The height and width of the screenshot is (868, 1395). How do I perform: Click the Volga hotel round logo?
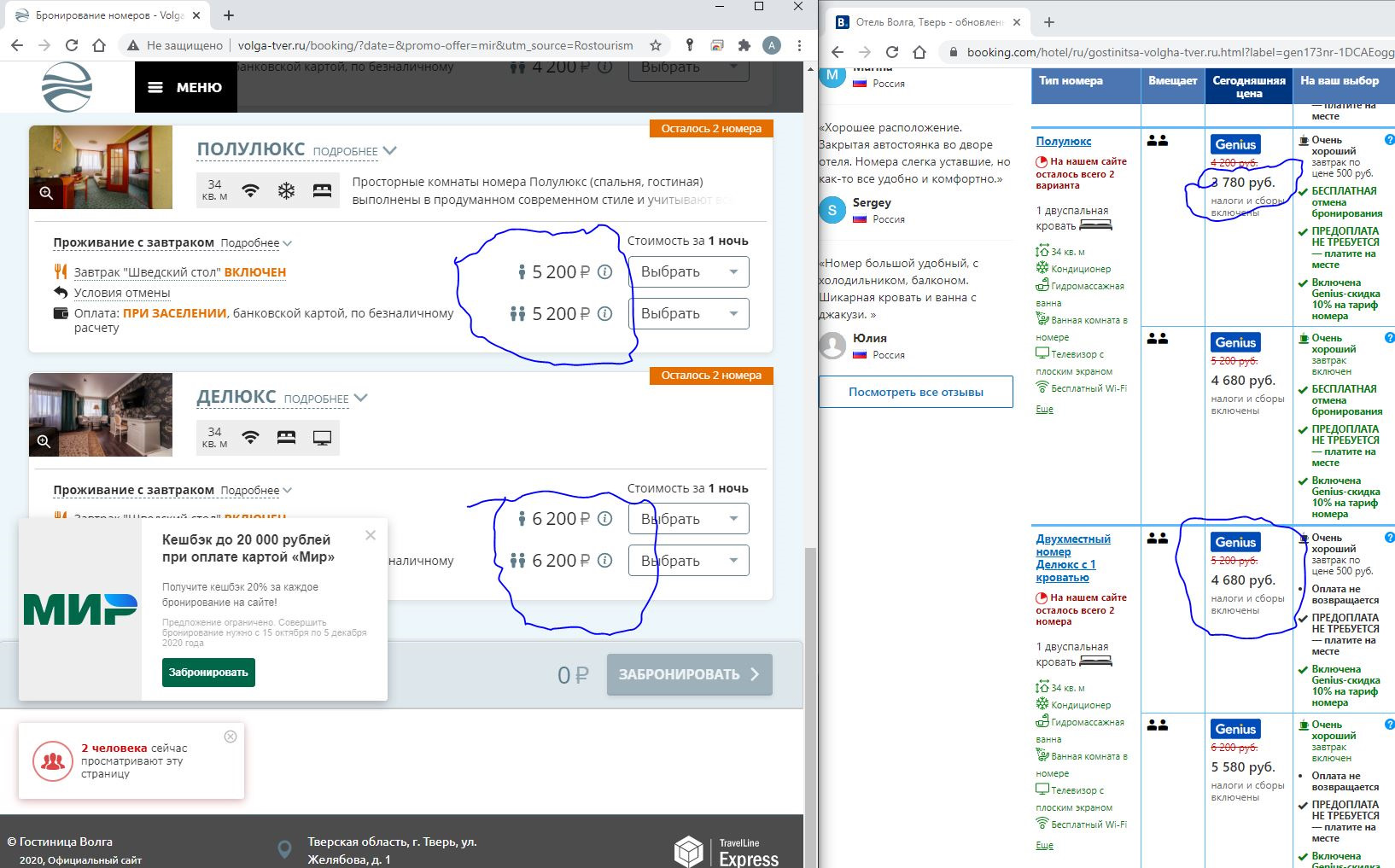click(67, 87)
